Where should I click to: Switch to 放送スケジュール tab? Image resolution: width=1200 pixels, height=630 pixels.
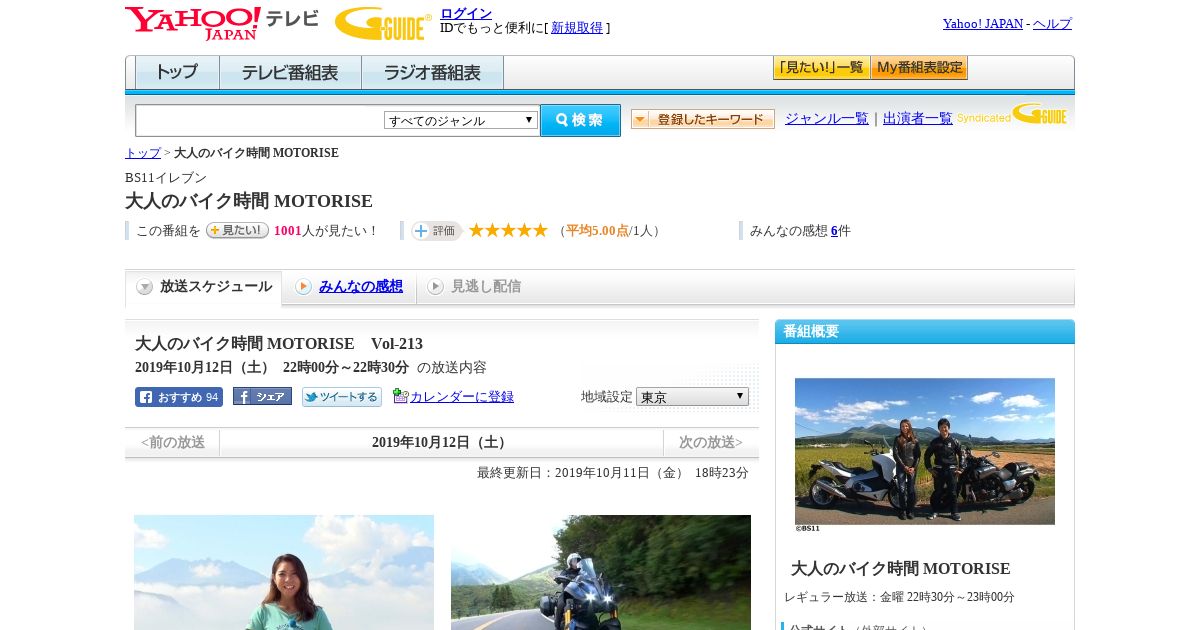tap(204, 287)
